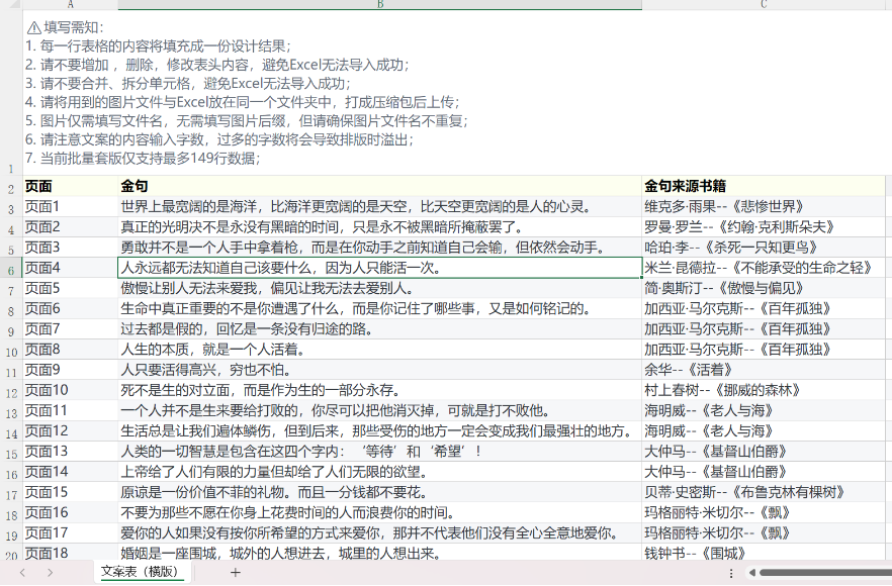This screenshot has height=586, width=892.
Task: Select 《飘》 source cell in 页面17 row
Action: pyautogui.click(x=763, y=534)
